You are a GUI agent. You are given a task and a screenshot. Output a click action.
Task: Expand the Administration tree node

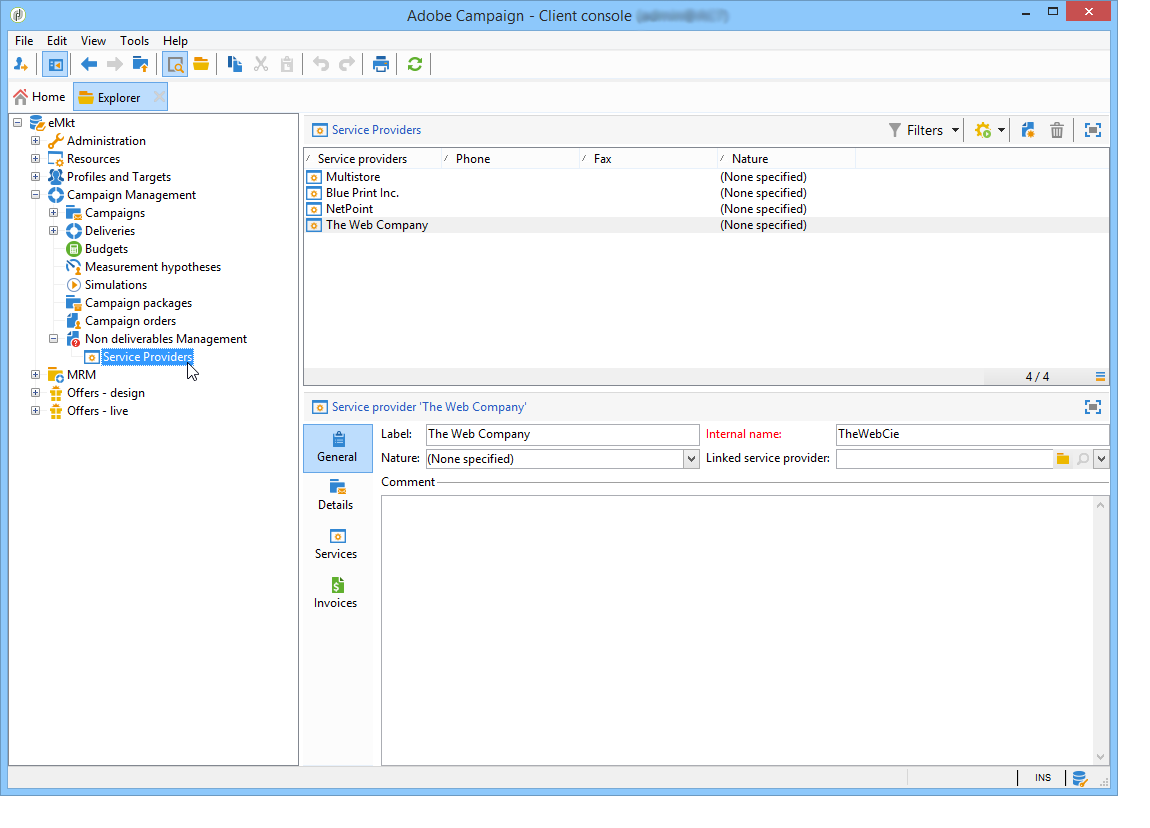[x=35, y=141]
